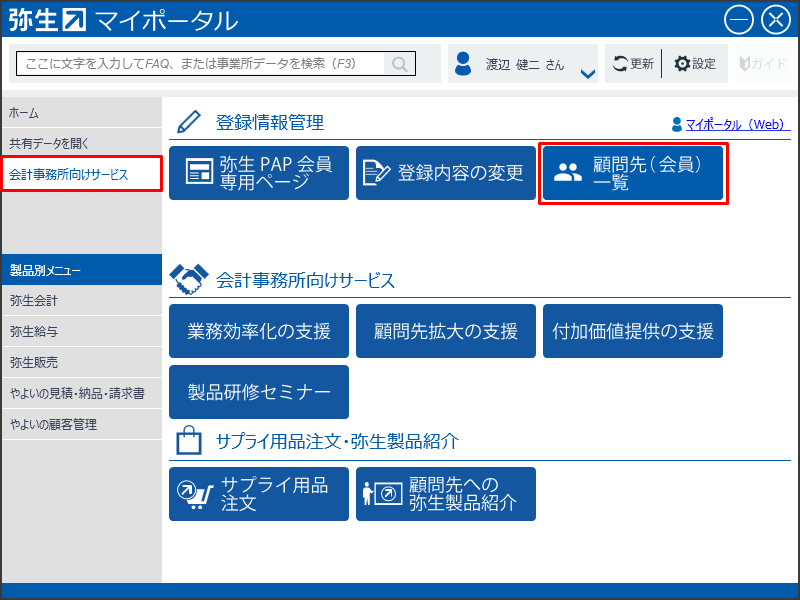Open 顧問先（会員）一覧
Screen dimensions: 800x600
tap(633, 173)
